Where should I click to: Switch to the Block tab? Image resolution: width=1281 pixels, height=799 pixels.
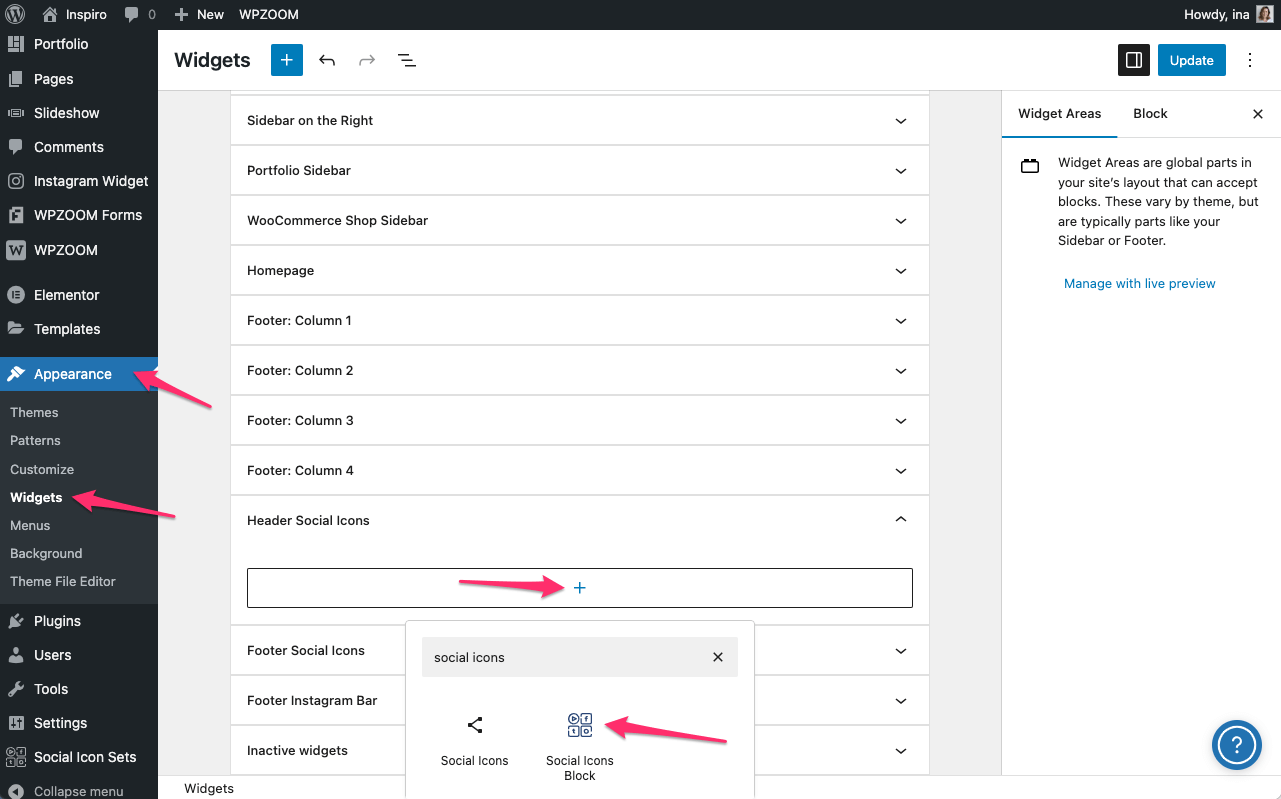1150,113
